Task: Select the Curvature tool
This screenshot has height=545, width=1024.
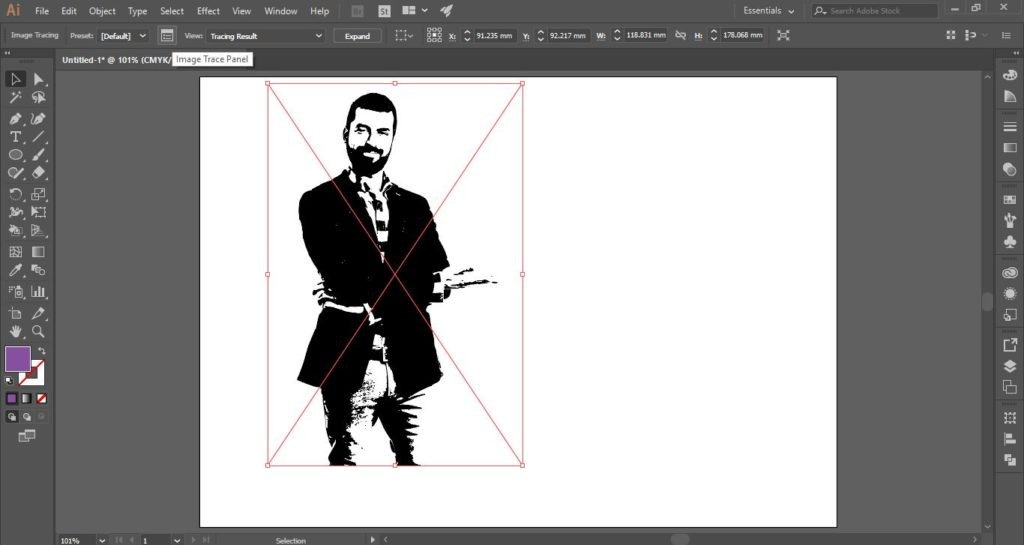Action: (38, 119)
